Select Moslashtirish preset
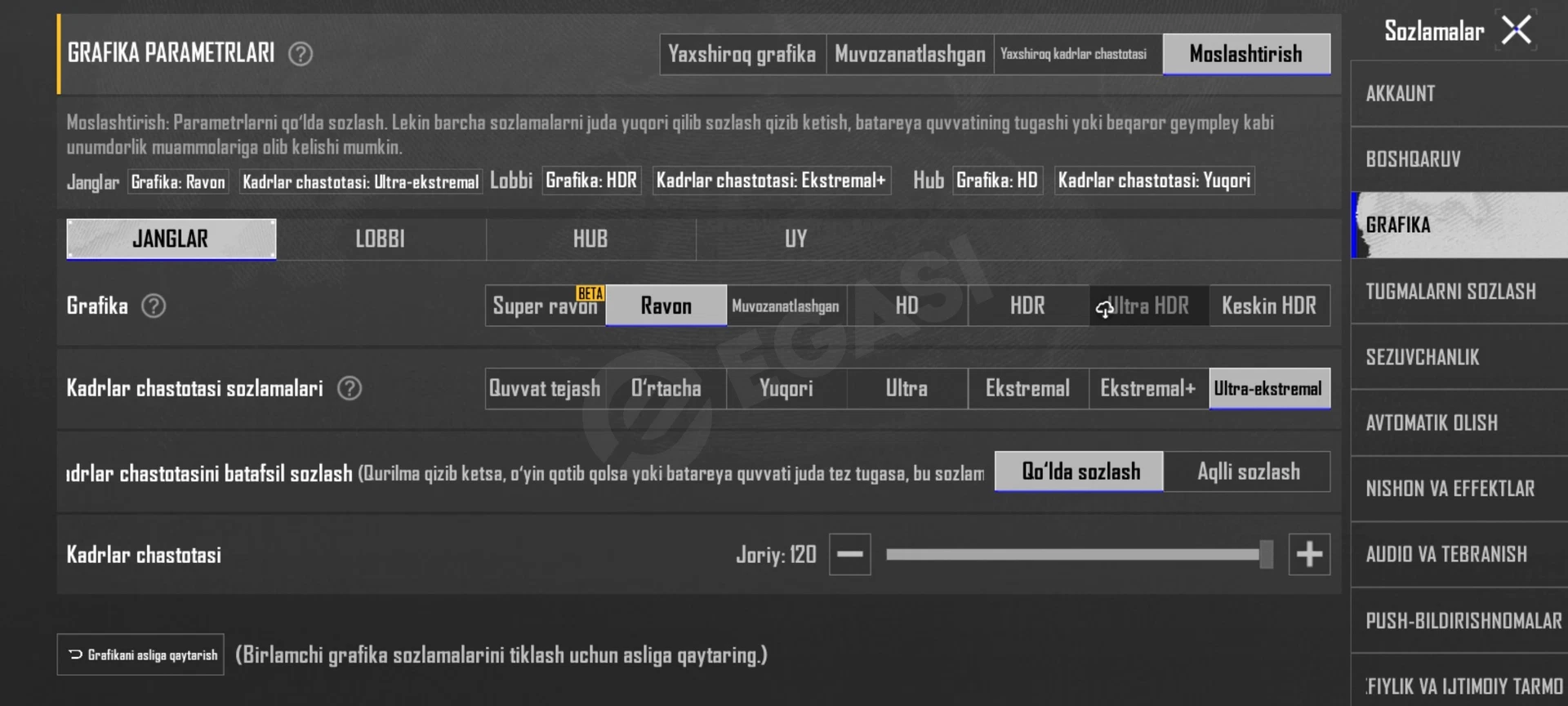The height and width of the screenshot is (706, 1568). pyautogui.click(x=1246, y=54)
